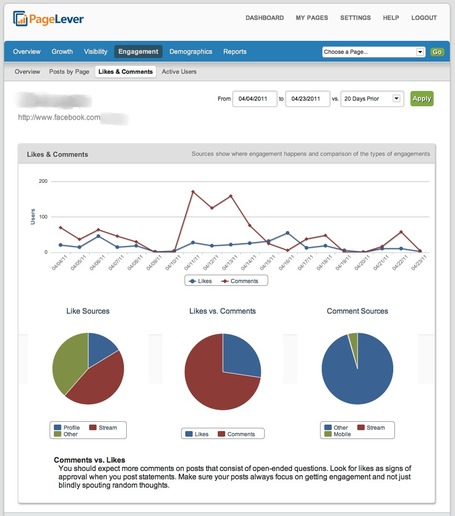455x516 pixels.
Task: Open the HELP link
Action: pos(391,18)
